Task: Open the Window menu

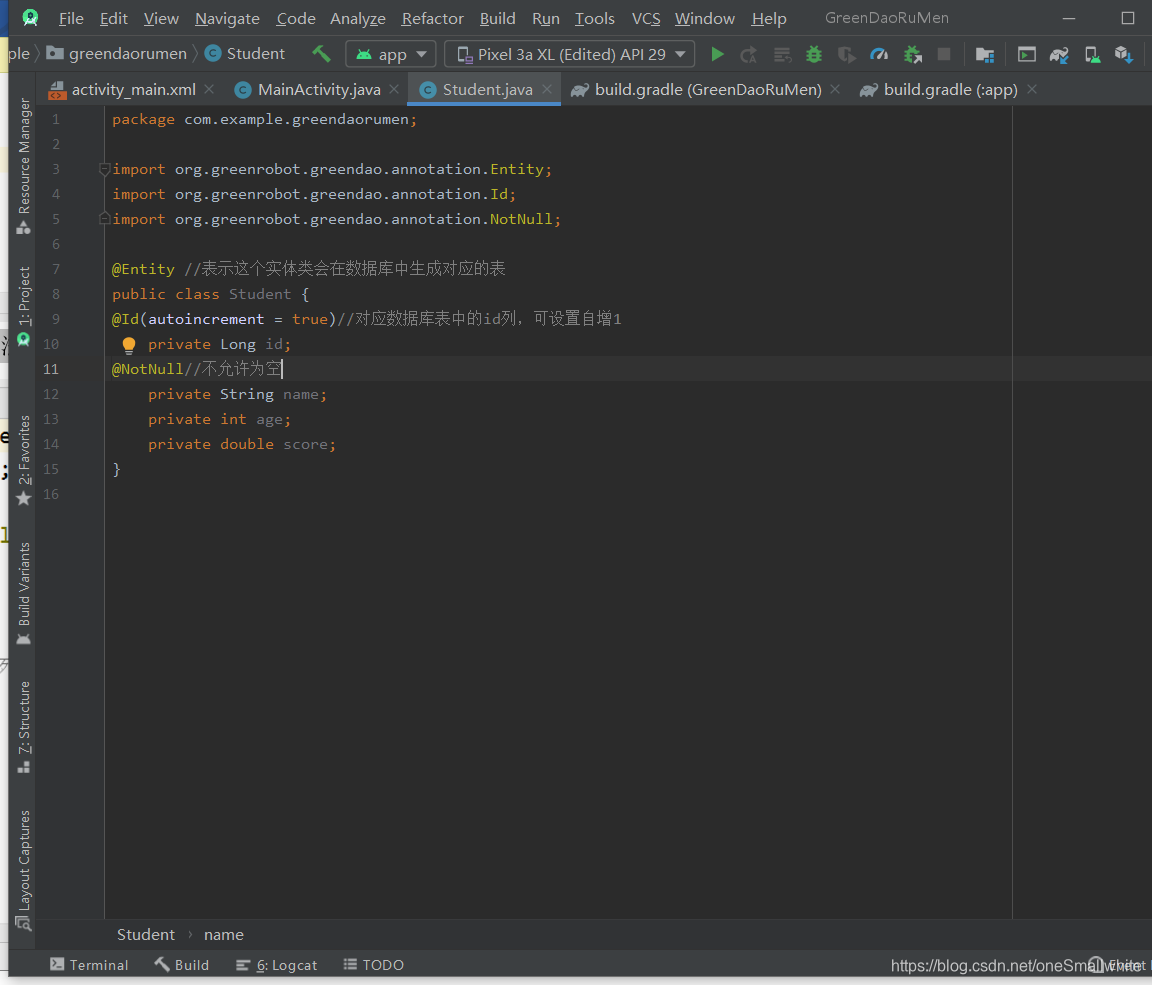Action: pos(705,18)
